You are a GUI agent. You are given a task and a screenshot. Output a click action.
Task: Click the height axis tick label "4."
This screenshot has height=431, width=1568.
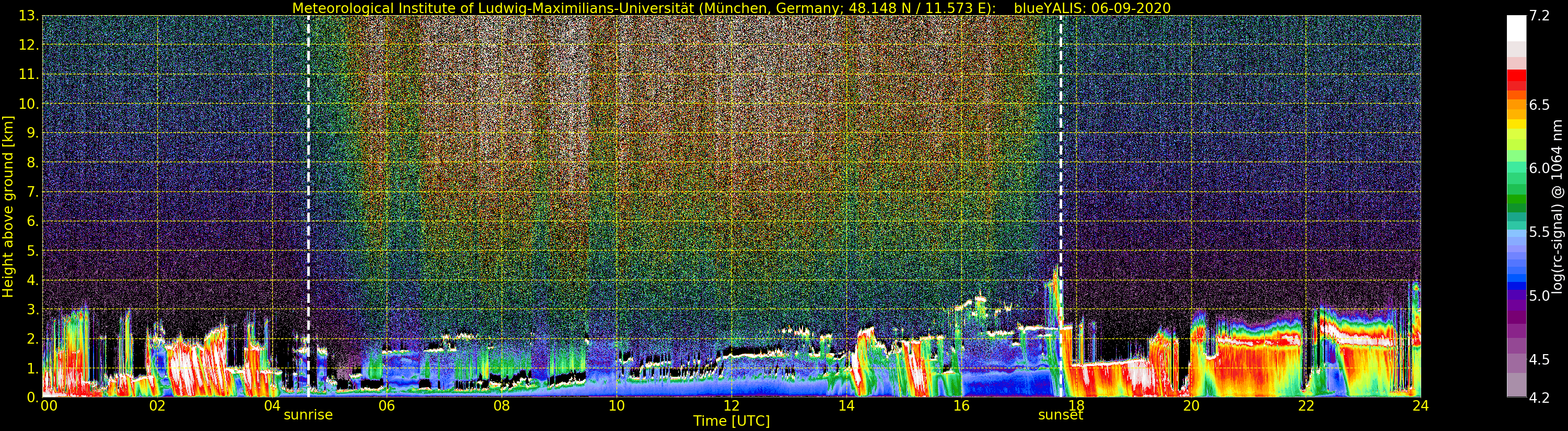(x=32, y=280)
